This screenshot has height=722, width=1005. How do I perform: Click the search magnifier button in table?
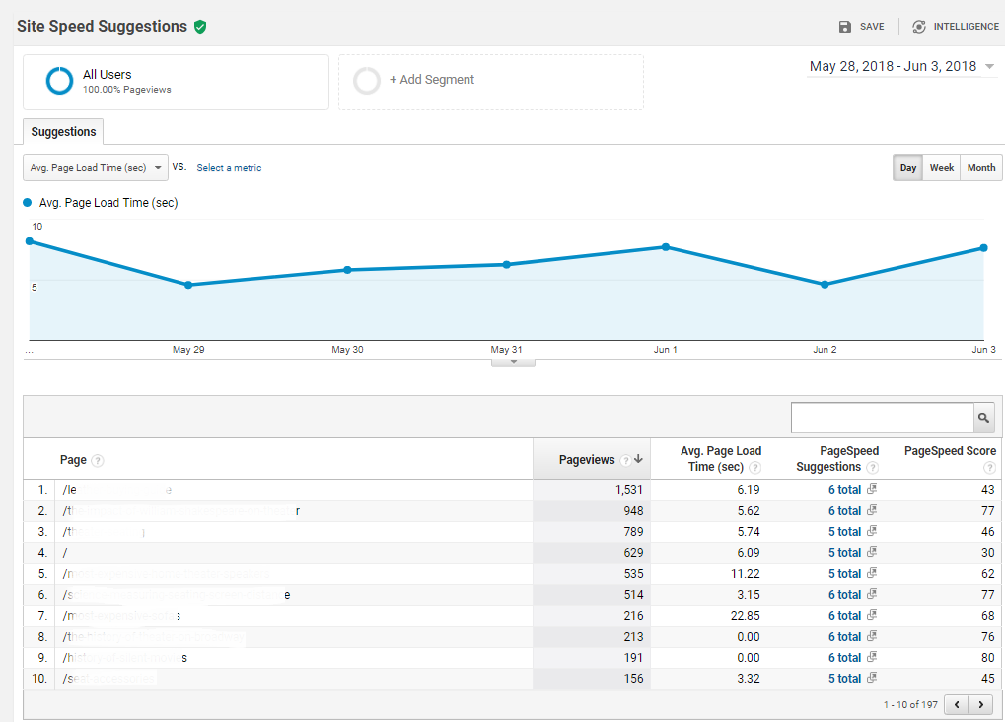pyautogui.click(x=984, y=418)
